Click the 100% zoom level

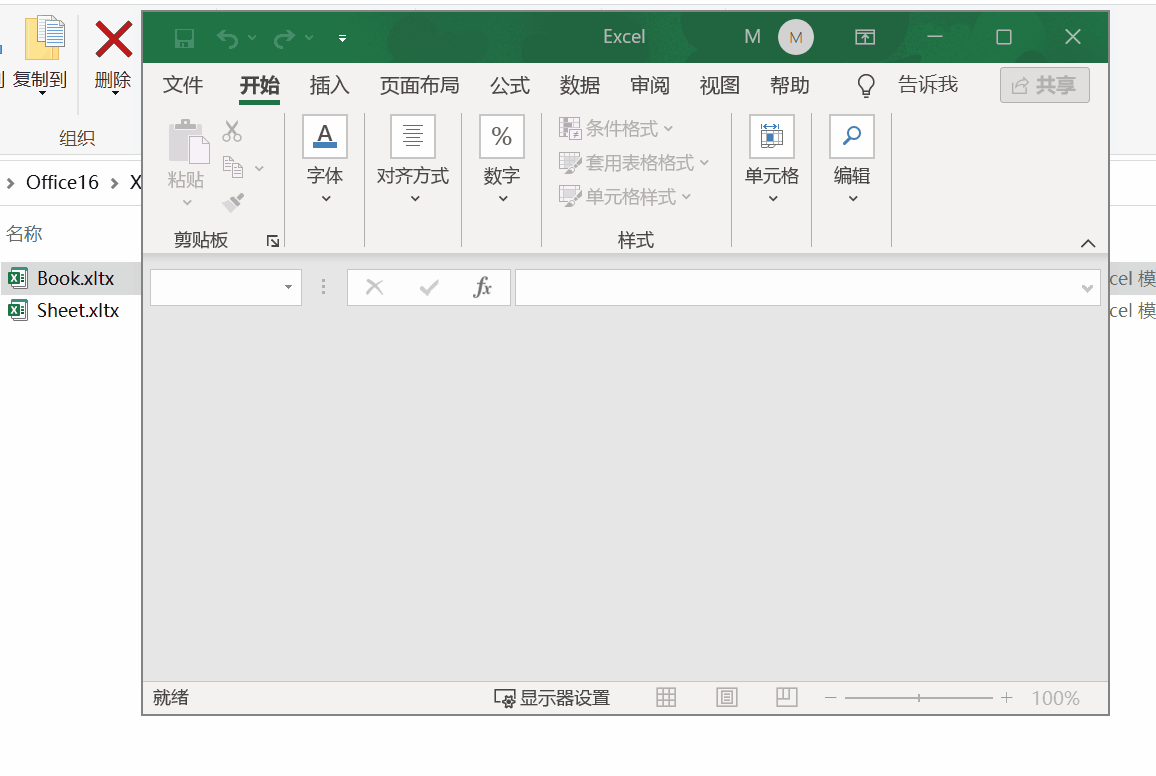pos(1055,698)
